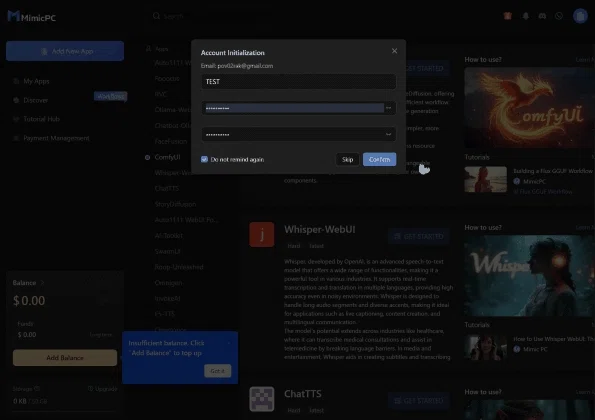The height and width of the screenshot is (420, 595).
Task: Click the ChatTTS title heading
Action: [302, 394]
